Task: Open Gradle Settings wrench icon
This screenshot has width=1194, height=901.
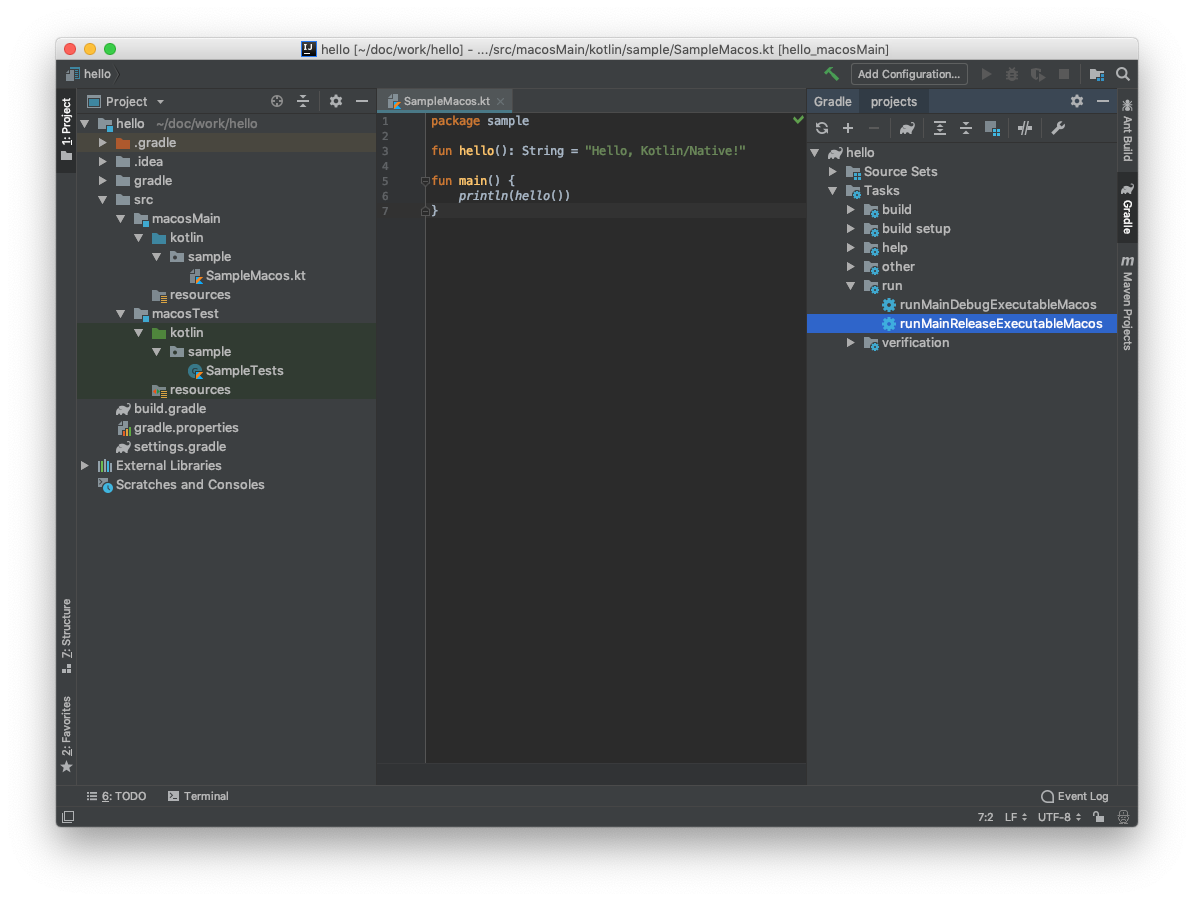Action: (x=1058, y=128)
